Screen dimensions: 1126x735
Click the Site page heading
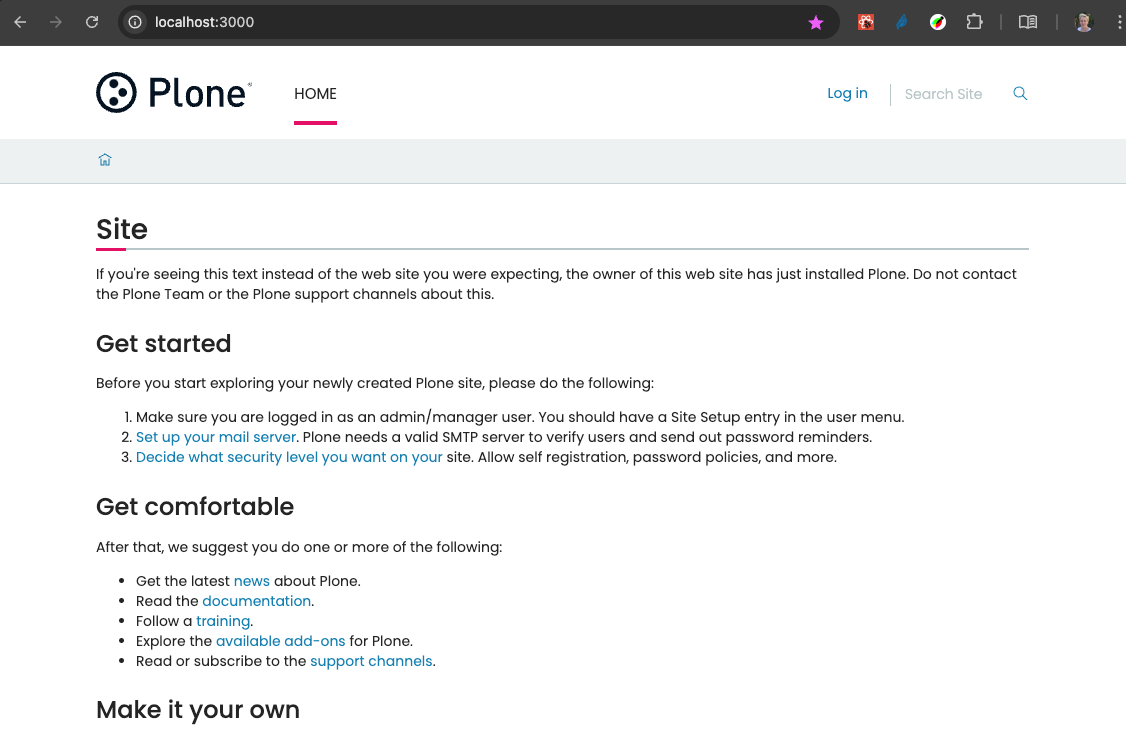pyautogui.click(x=122, y=229)
